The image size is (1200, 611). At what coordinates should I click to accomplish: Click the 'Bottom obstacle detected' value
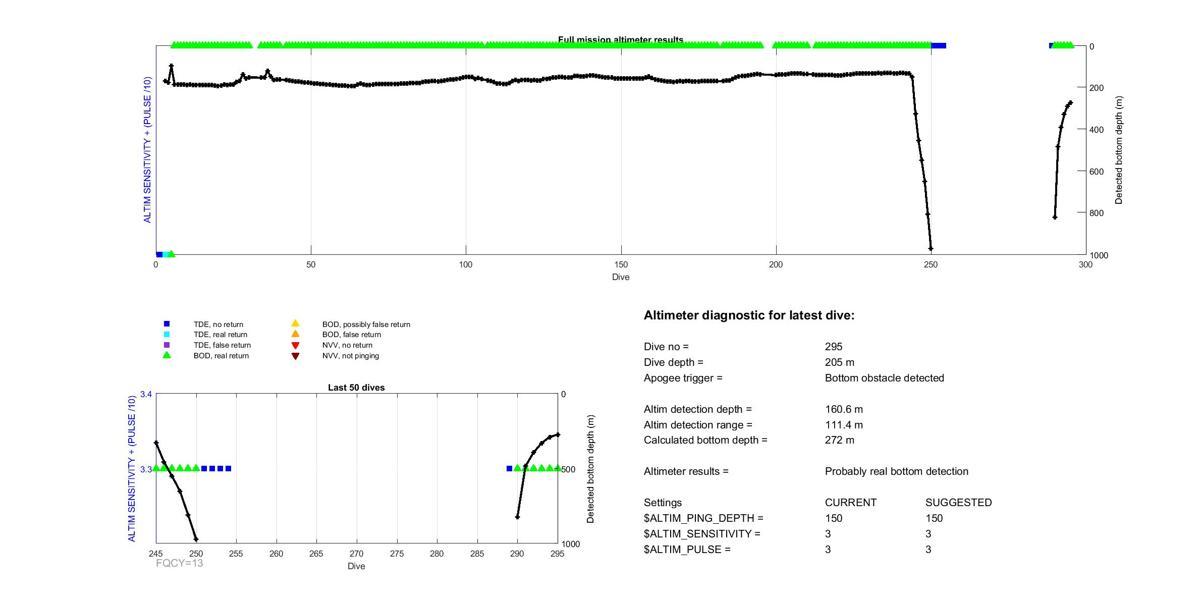pos(884,378)
